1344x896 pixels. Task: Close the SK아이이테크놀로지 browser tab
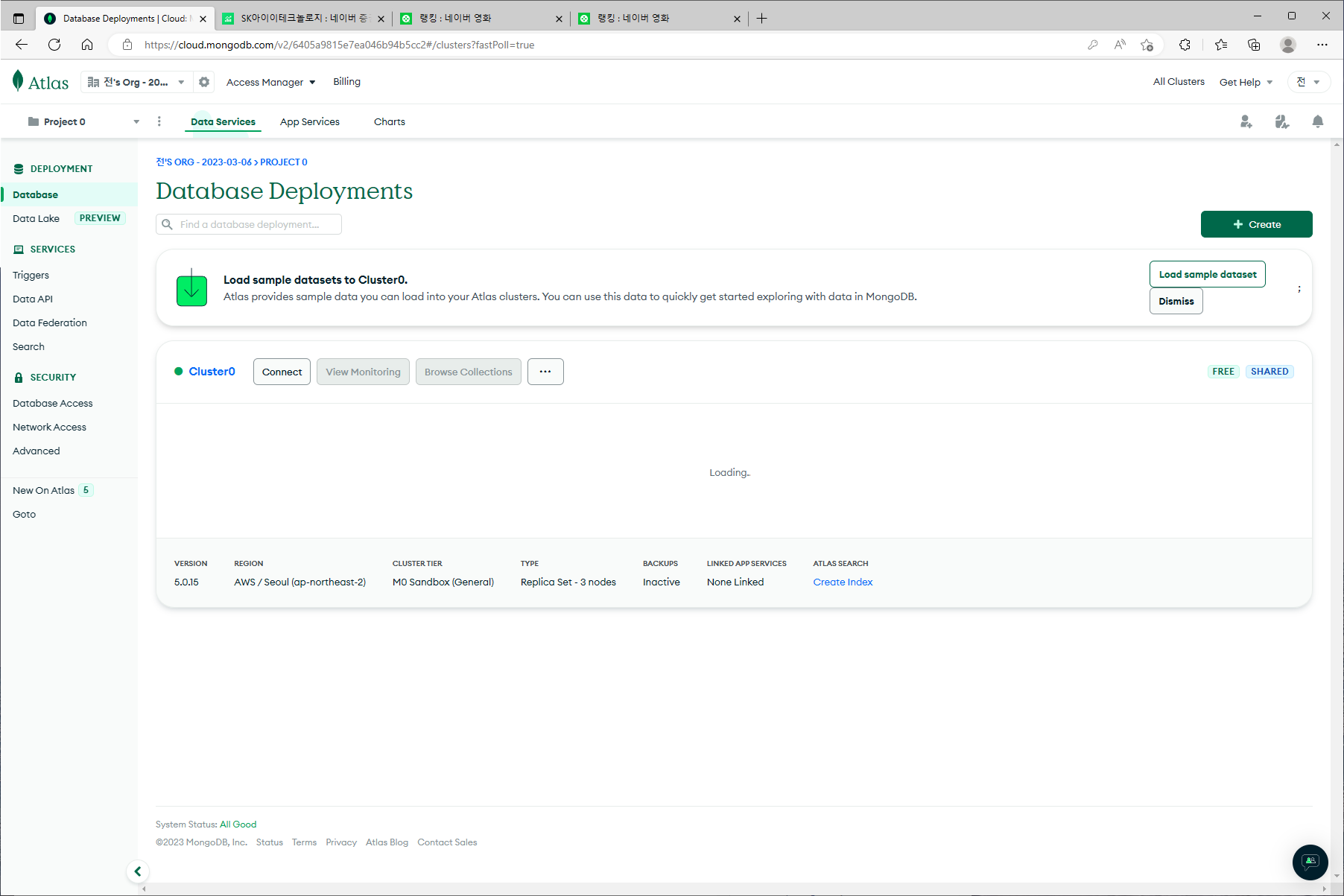(381, 19)
